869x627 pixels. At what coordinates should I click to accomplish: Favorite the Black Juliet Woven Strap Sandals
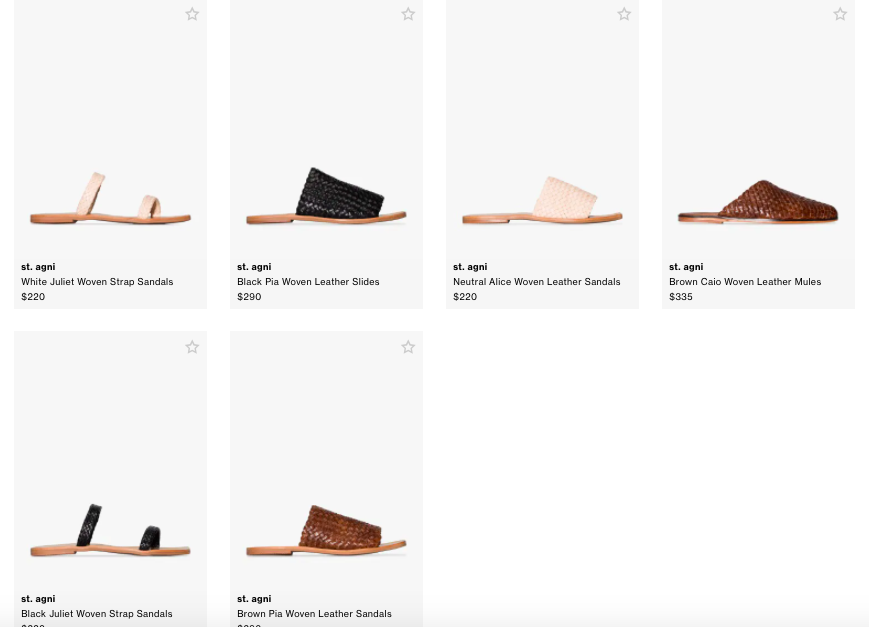pos(192,347)
